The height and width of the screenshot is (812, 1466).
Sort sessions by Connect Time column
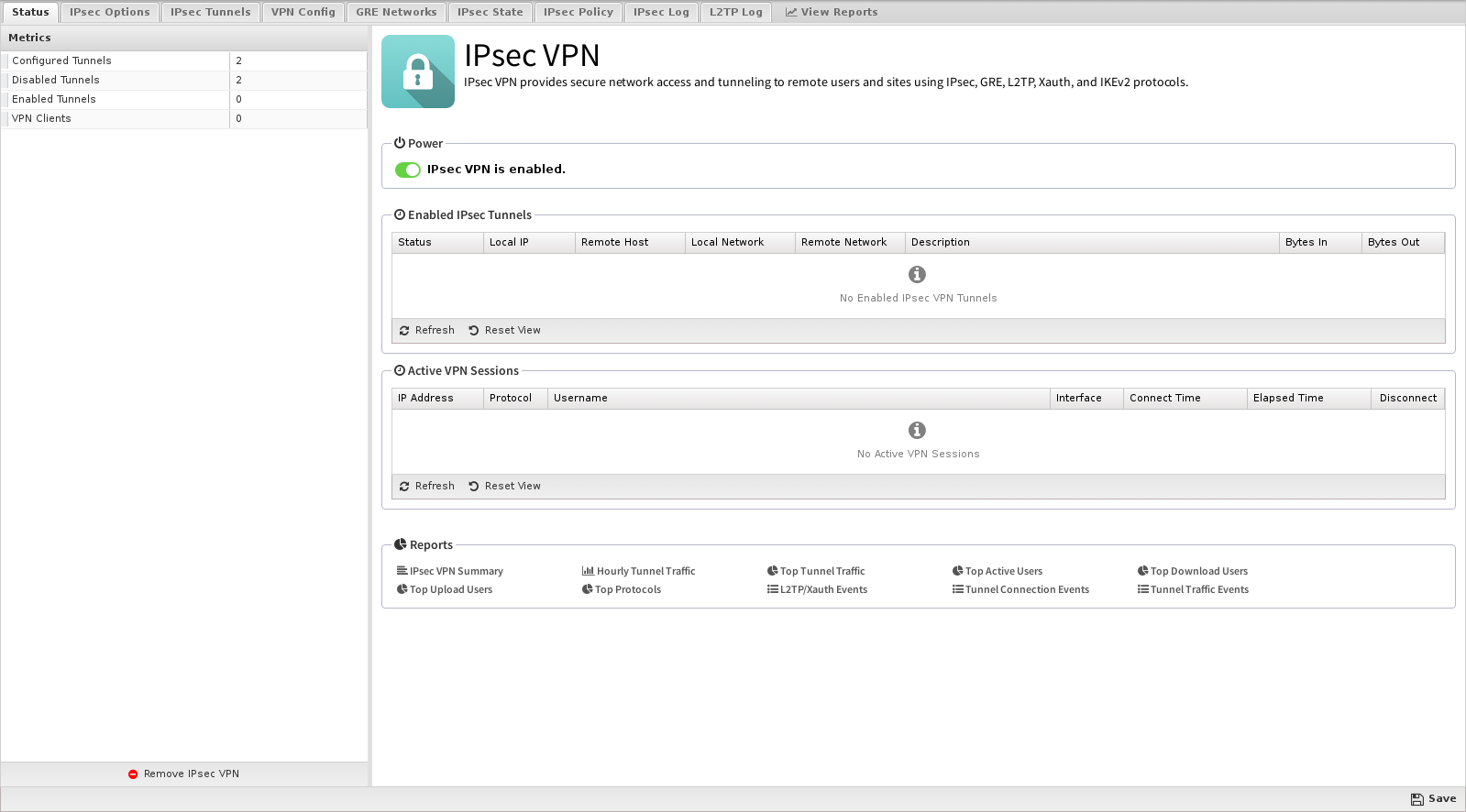(1185, 399)
